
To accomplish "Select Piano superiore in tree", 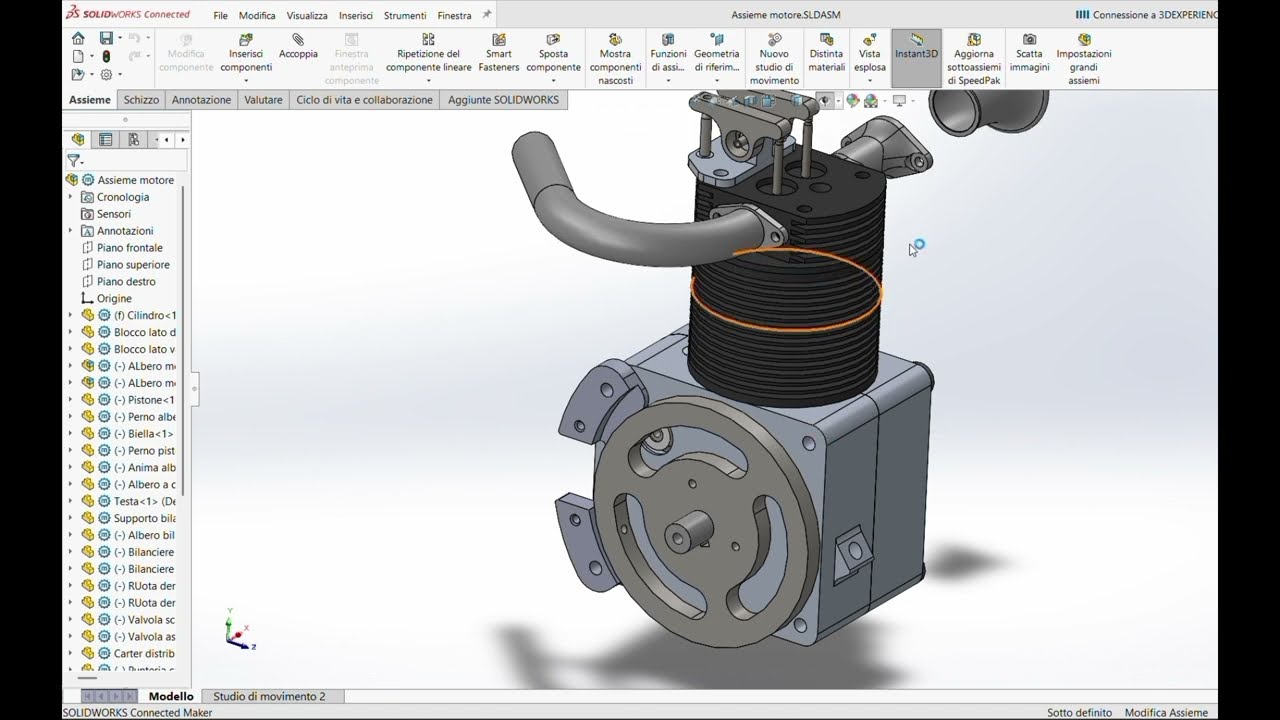I will 133,265.
